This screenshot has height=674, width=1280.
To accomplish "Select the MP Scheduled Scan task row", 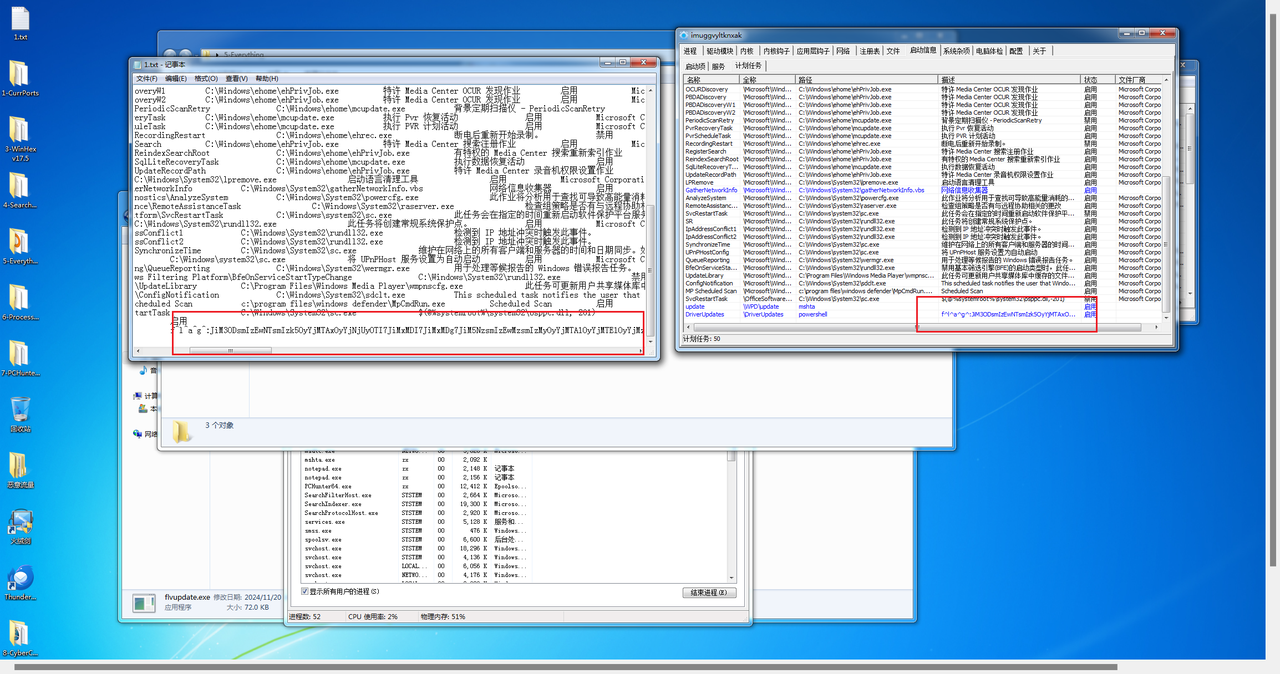I will click(x=922, y=291).
